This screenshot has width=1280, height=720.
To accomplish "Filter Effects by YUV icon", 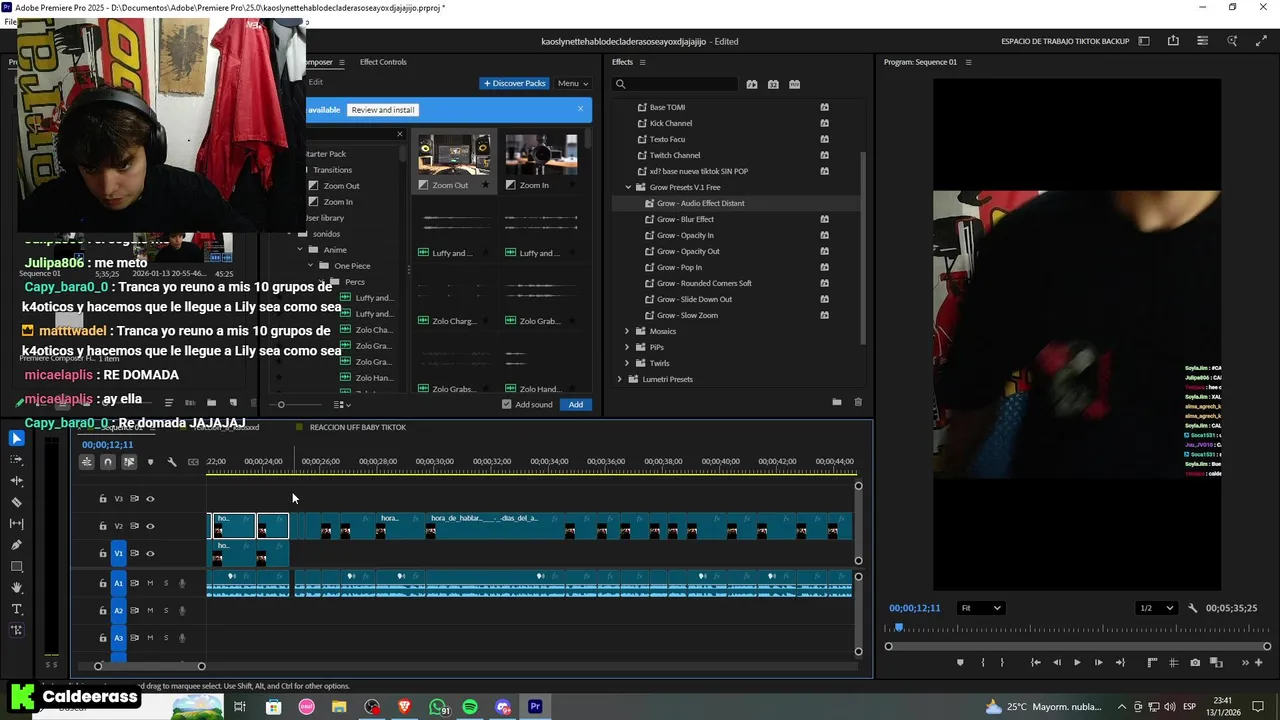I will point(794,84).
